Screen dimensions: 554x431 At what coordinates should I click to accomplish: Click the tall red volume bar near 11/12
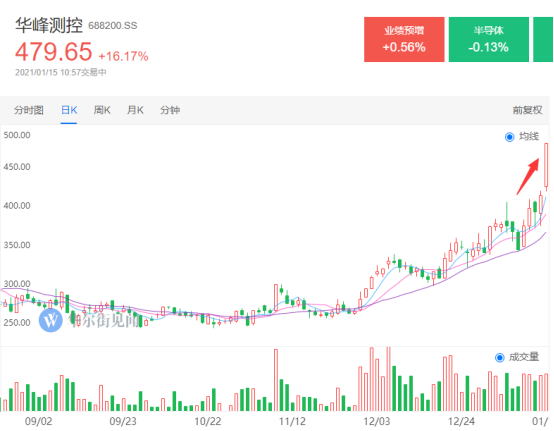point(276,380)
